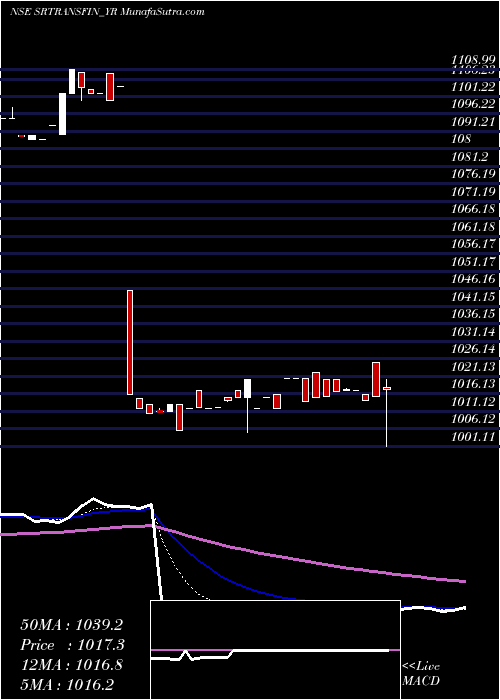Click the 1026.14 price axis label
This screenshot has height=700, width=500.
point(472,349)
